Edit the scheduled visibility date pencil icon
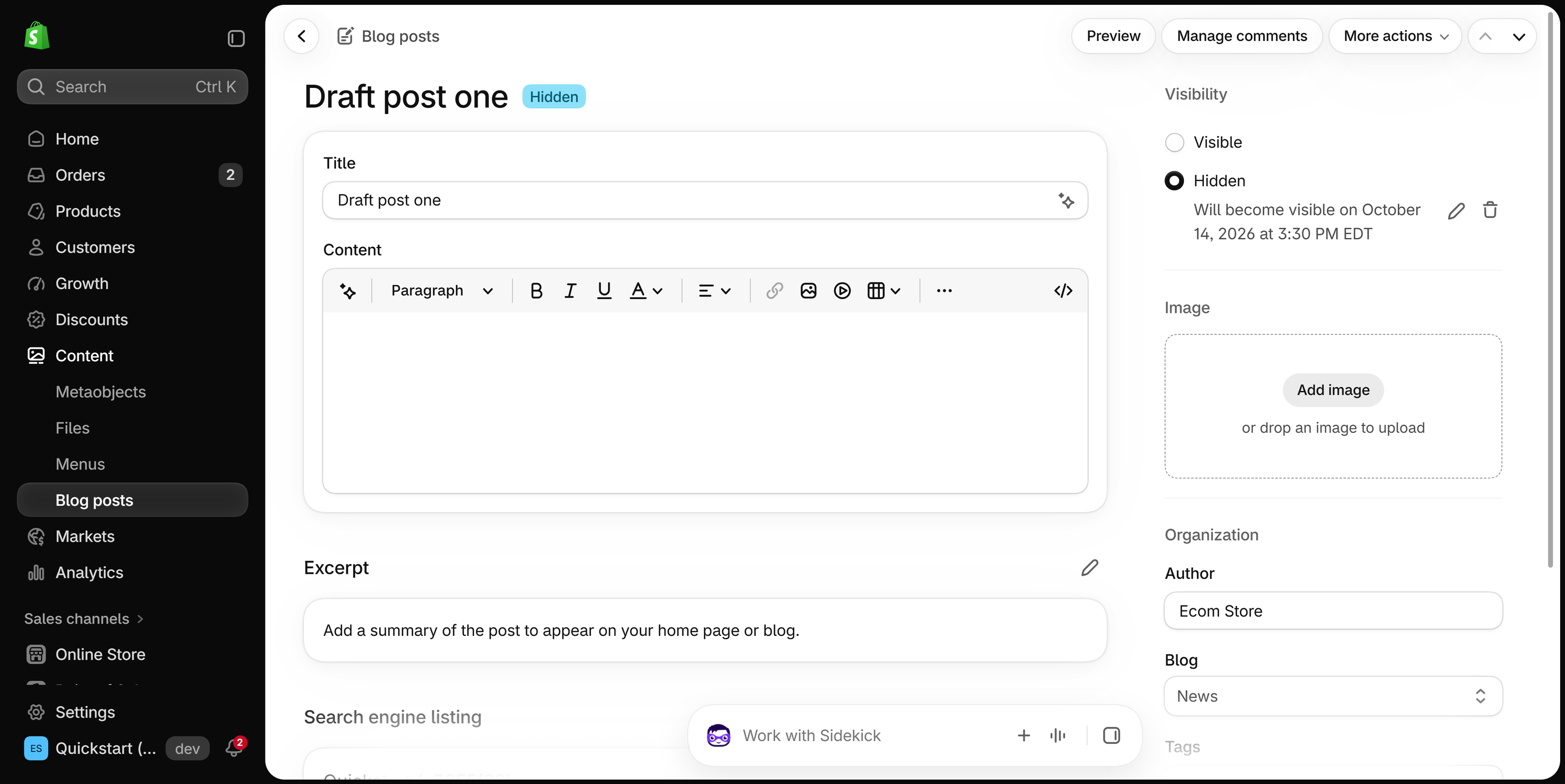 [x=1456, y=211]
